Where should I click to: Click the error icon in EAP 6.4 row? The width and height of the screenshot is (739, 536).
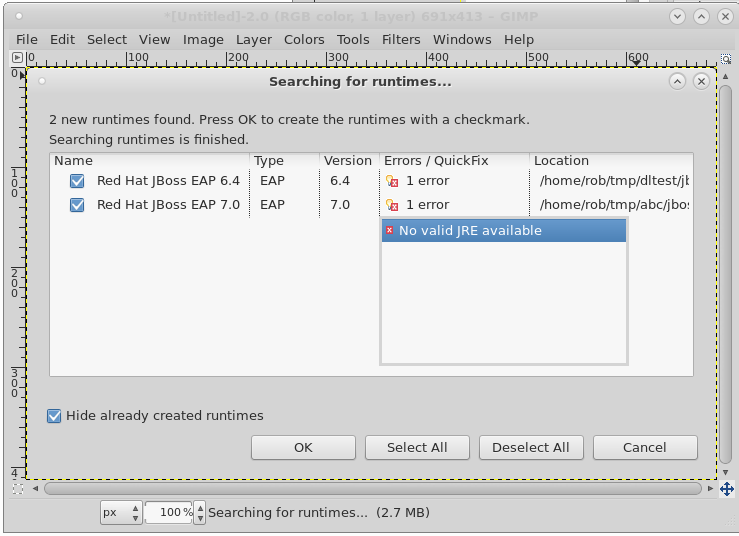[x=392, y=181]
